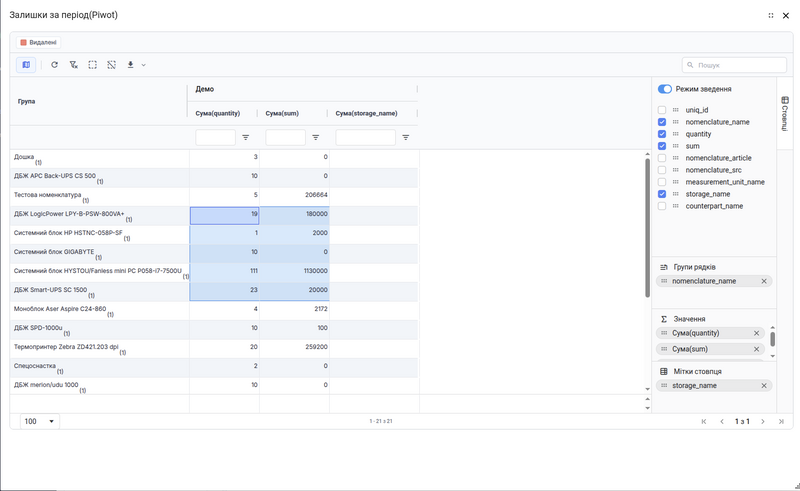Remove nomenclature_name from Групи рядків
The height and width of the screenshot is (491, 800).
coord(764,281)
